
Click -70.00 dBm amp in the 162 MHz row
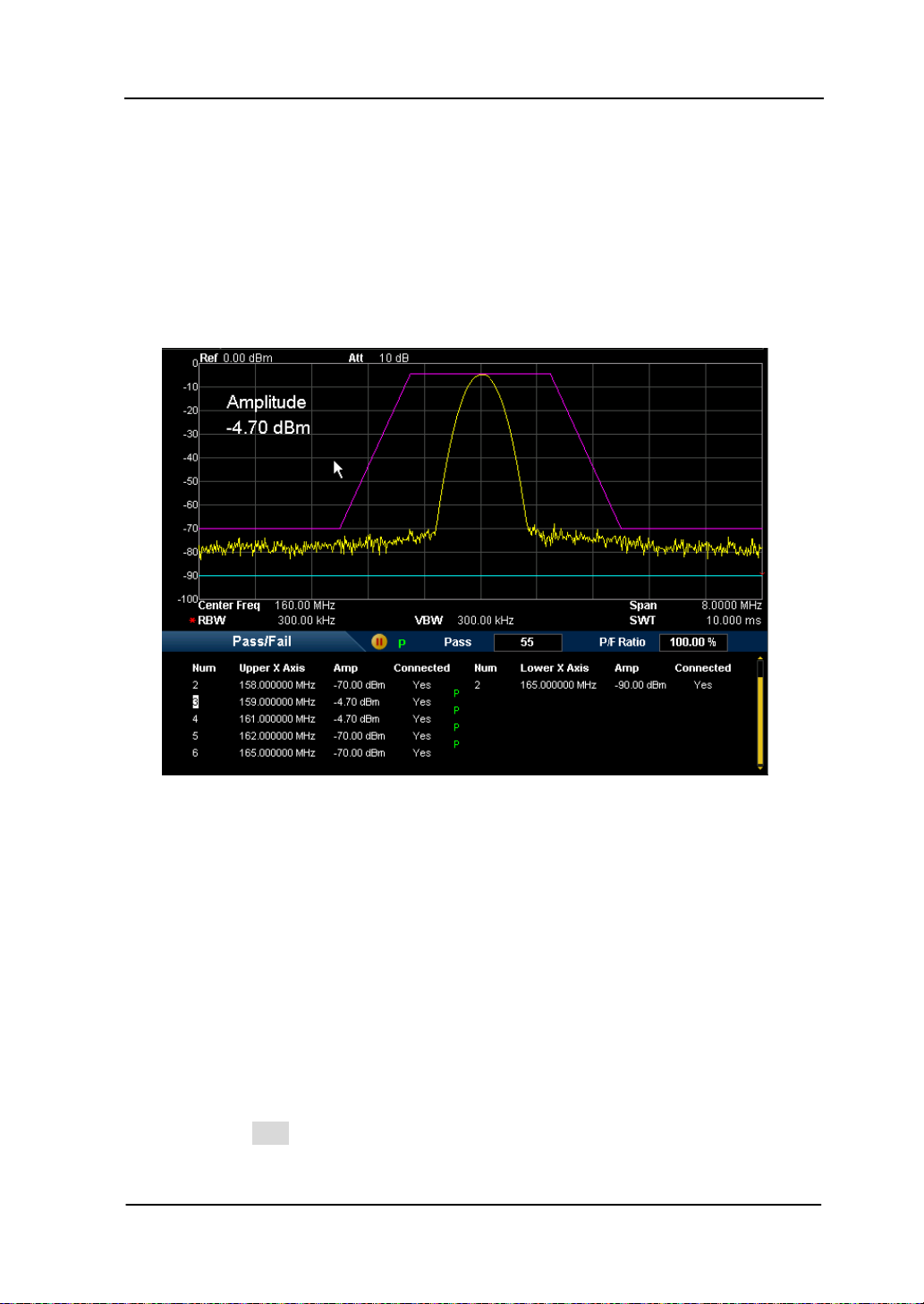tap(360, 736)
